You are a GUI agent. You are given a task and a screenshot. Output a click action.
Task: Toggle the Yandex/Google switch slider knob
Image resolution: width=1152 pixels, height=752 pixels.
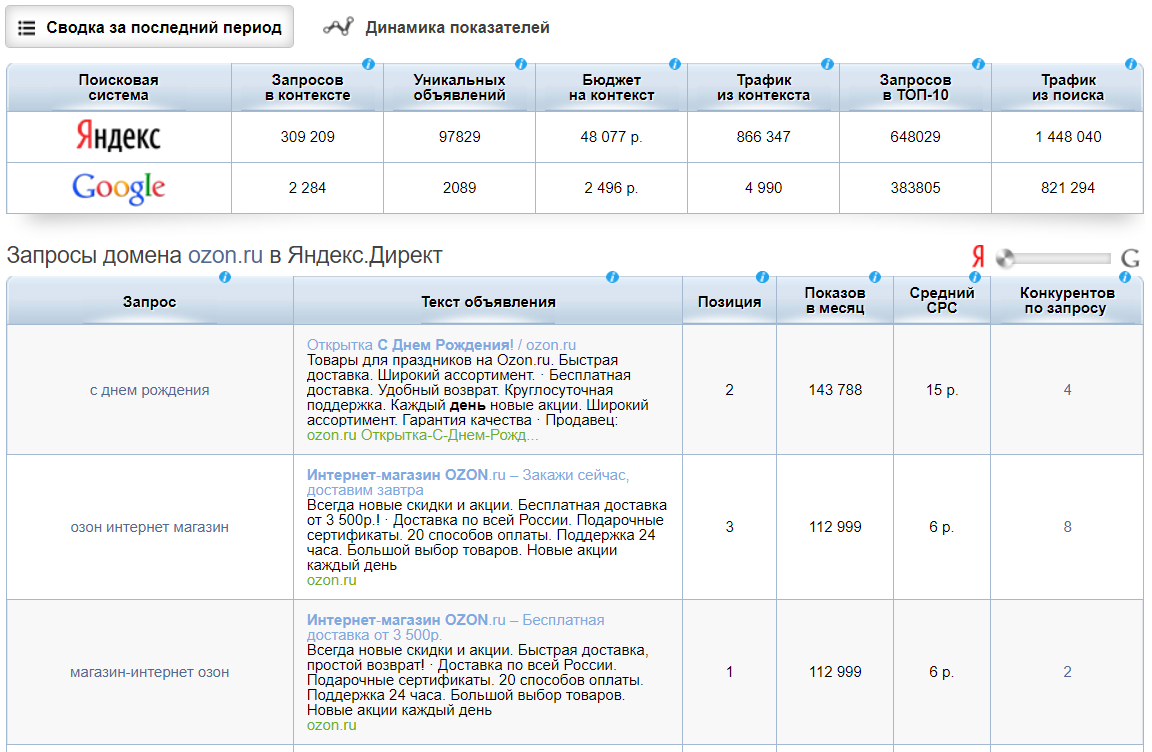coord(1005,258)
